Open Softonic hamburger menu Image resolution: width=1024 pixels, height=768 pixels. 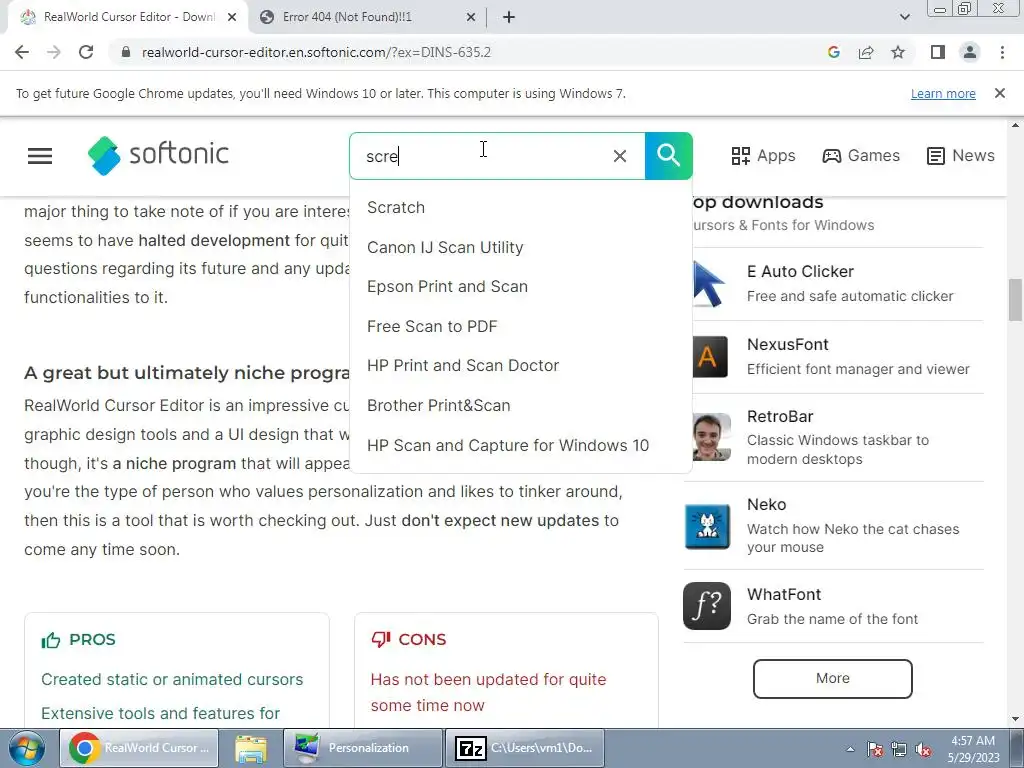point(40,156)
